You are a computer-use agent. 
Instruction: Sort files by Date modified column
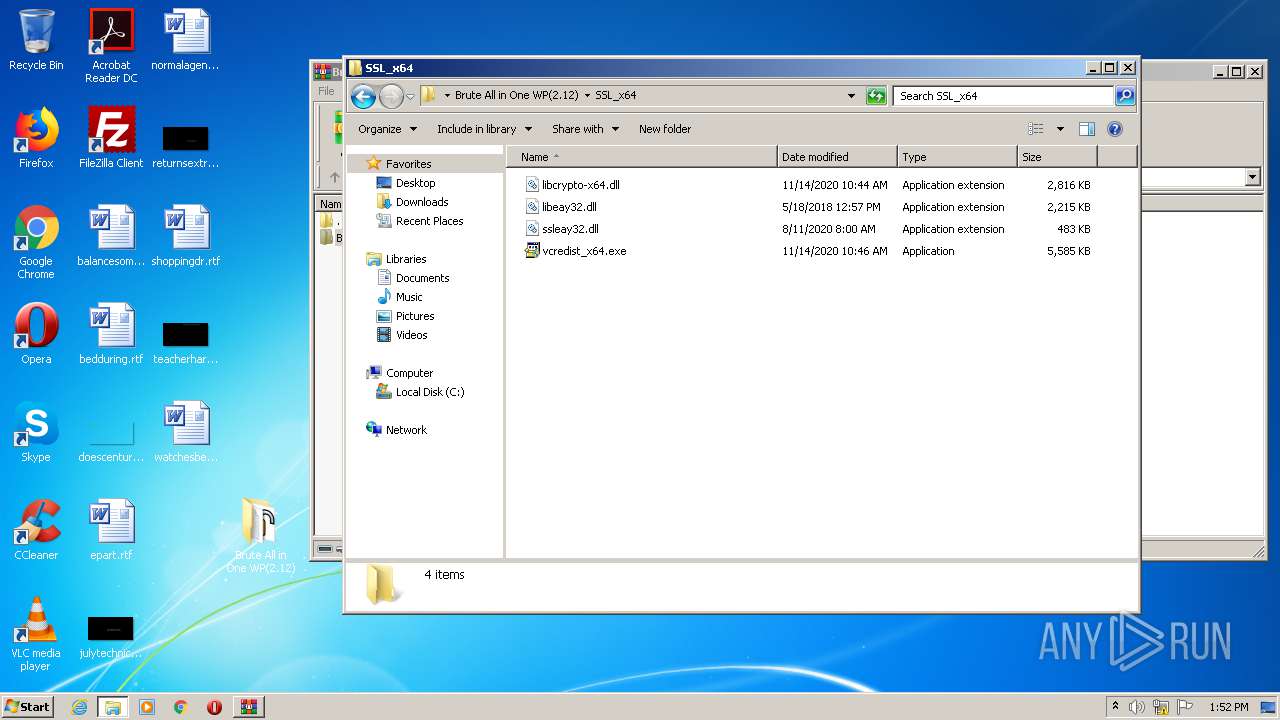pos(837,157)
